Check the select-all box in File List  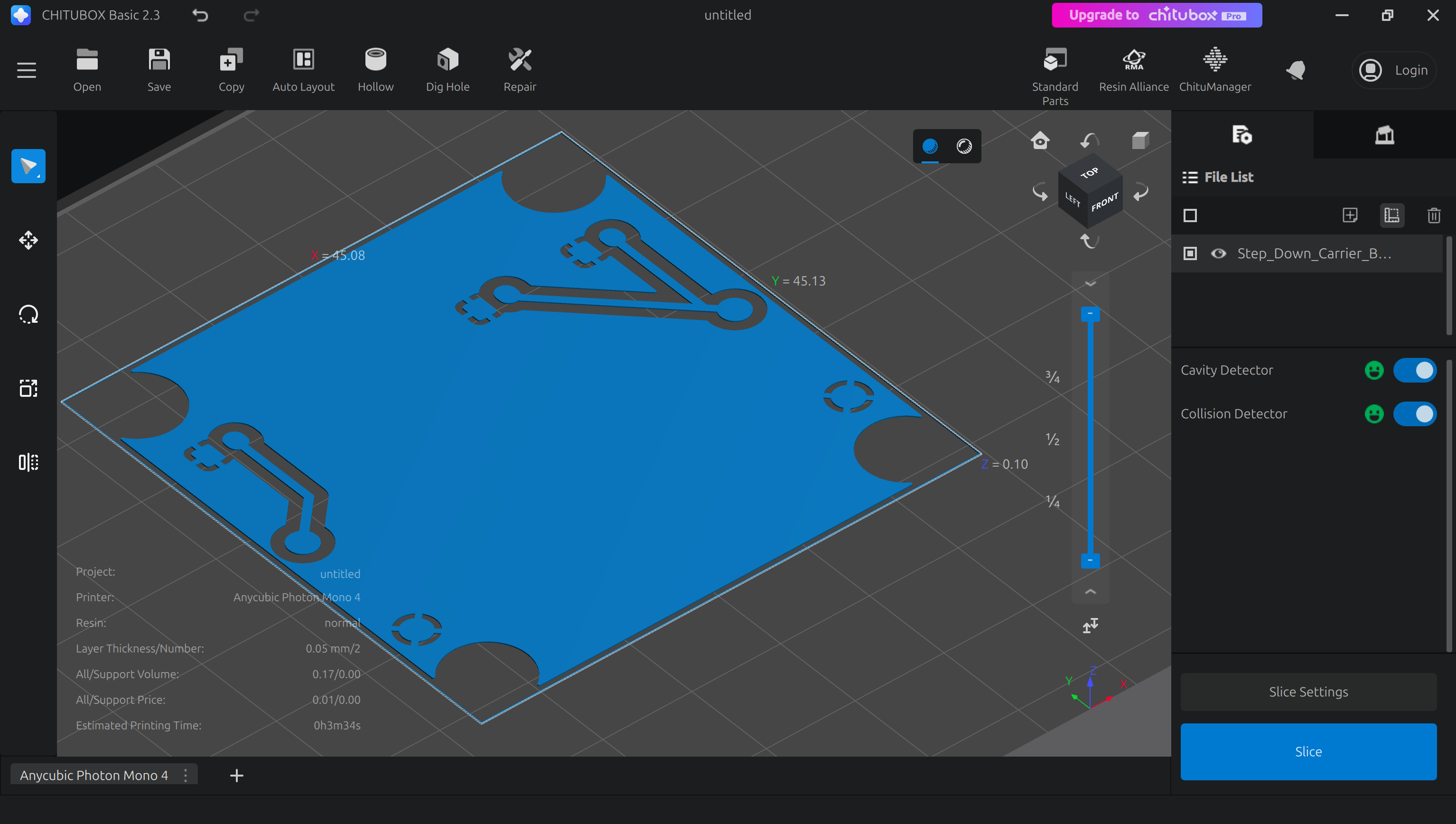click(x=1190, y=215)
